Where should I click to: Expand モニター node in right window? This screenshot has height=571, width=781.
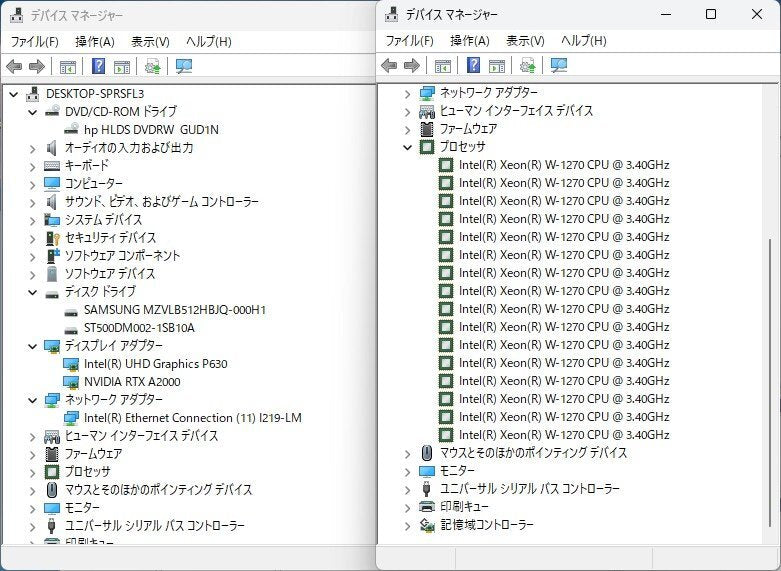click(x=408, y=471)
